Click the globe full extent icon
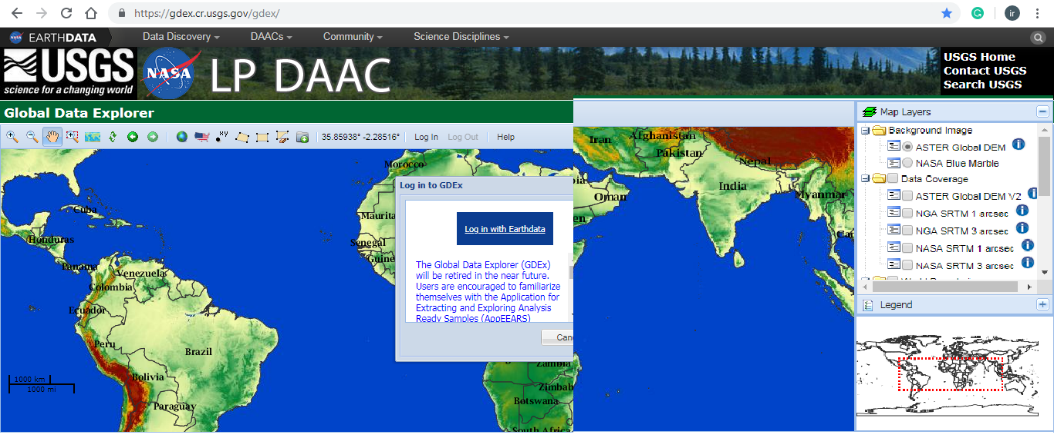The image size is (1054, 448). coord(182,137)
